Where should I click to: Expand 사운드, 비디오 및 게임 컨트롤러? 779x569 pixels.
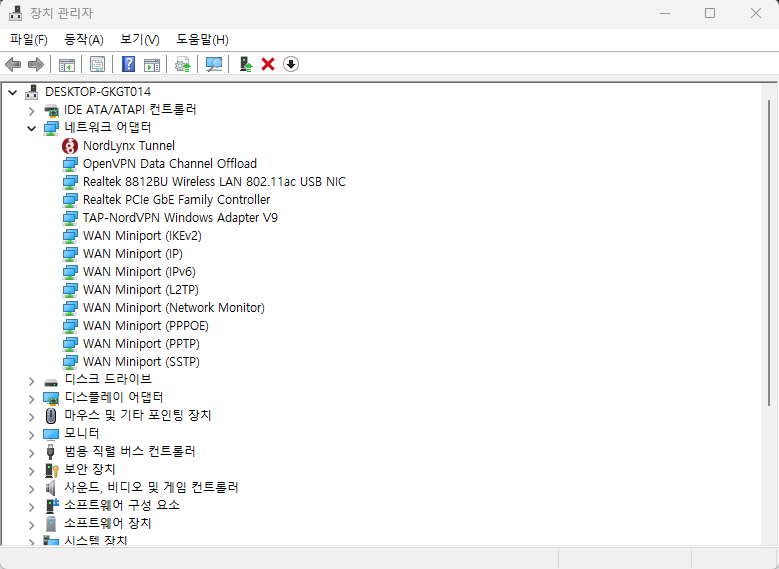[x=32, y=489]
